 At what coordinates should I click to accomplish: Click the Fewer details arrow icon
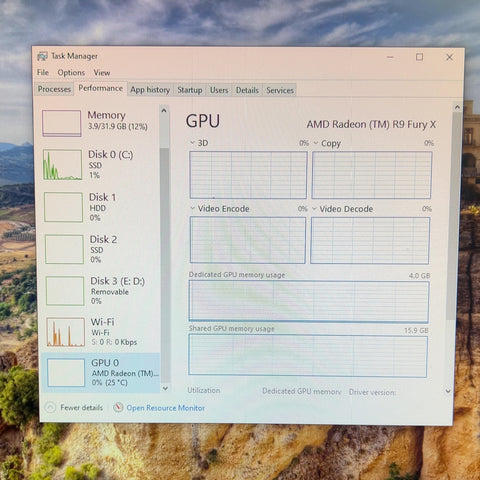pos(50,407)
